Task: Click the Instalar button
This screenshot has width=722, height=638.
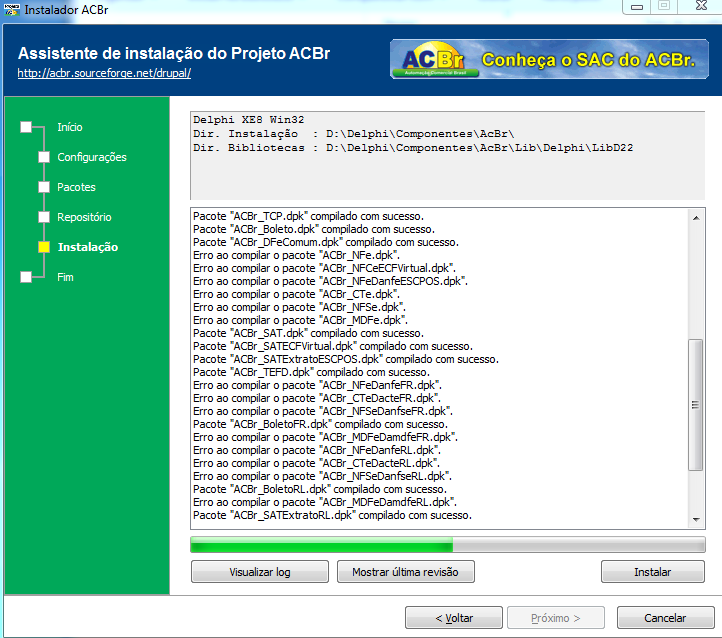Action: [652, 572]
